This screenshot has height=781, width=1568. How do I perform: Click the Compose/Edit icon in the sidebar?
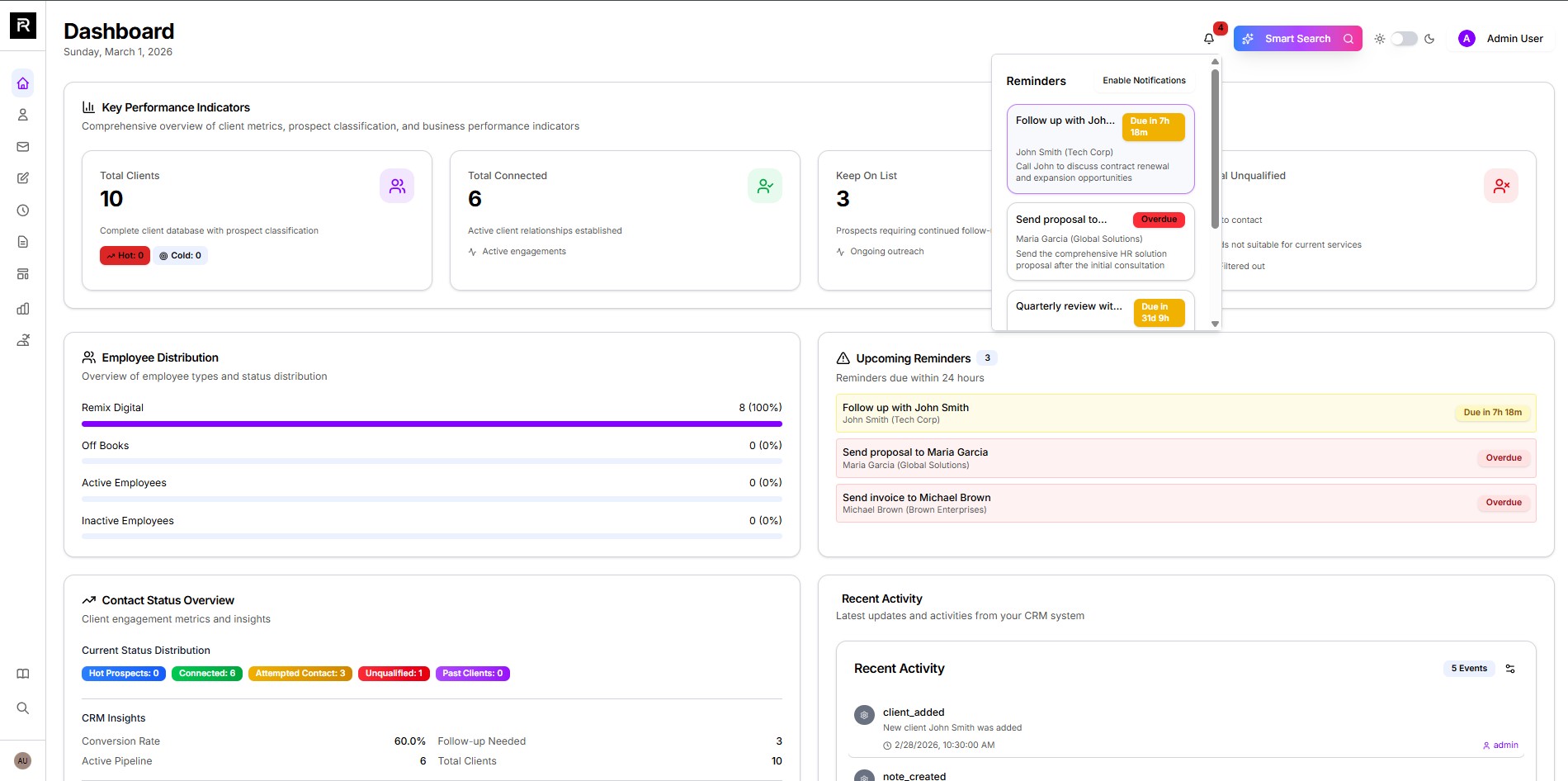[x=22, y=178]
